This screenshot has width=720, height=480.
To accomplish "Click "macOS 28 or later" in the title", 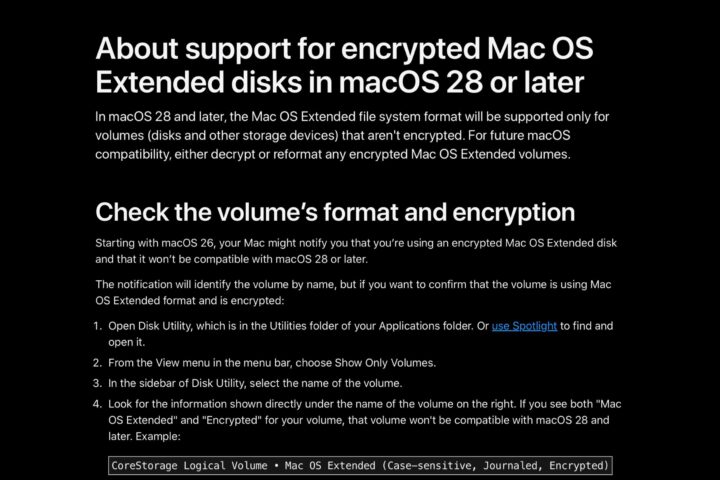I will (461, 83).
